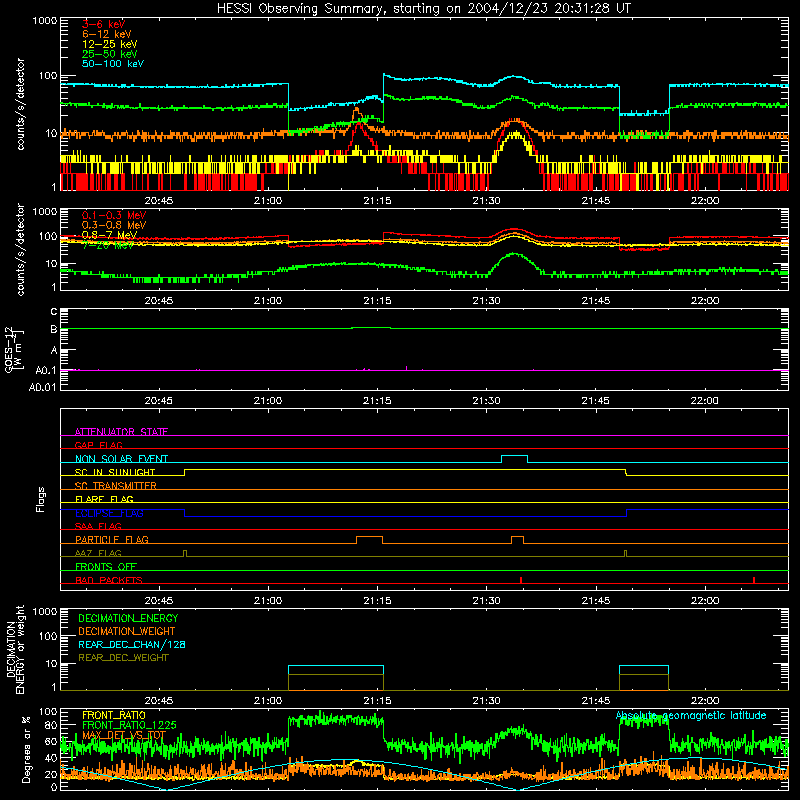Click the PARTICLE_FLAG label
The image size is (800, 800).
click(x=112, y=539)
